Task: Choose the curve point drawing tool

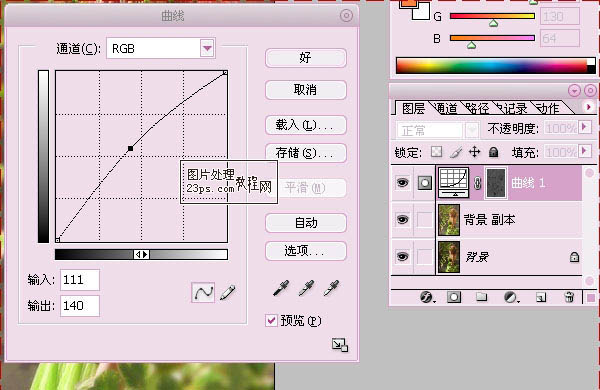Action: tap(203, 292)
